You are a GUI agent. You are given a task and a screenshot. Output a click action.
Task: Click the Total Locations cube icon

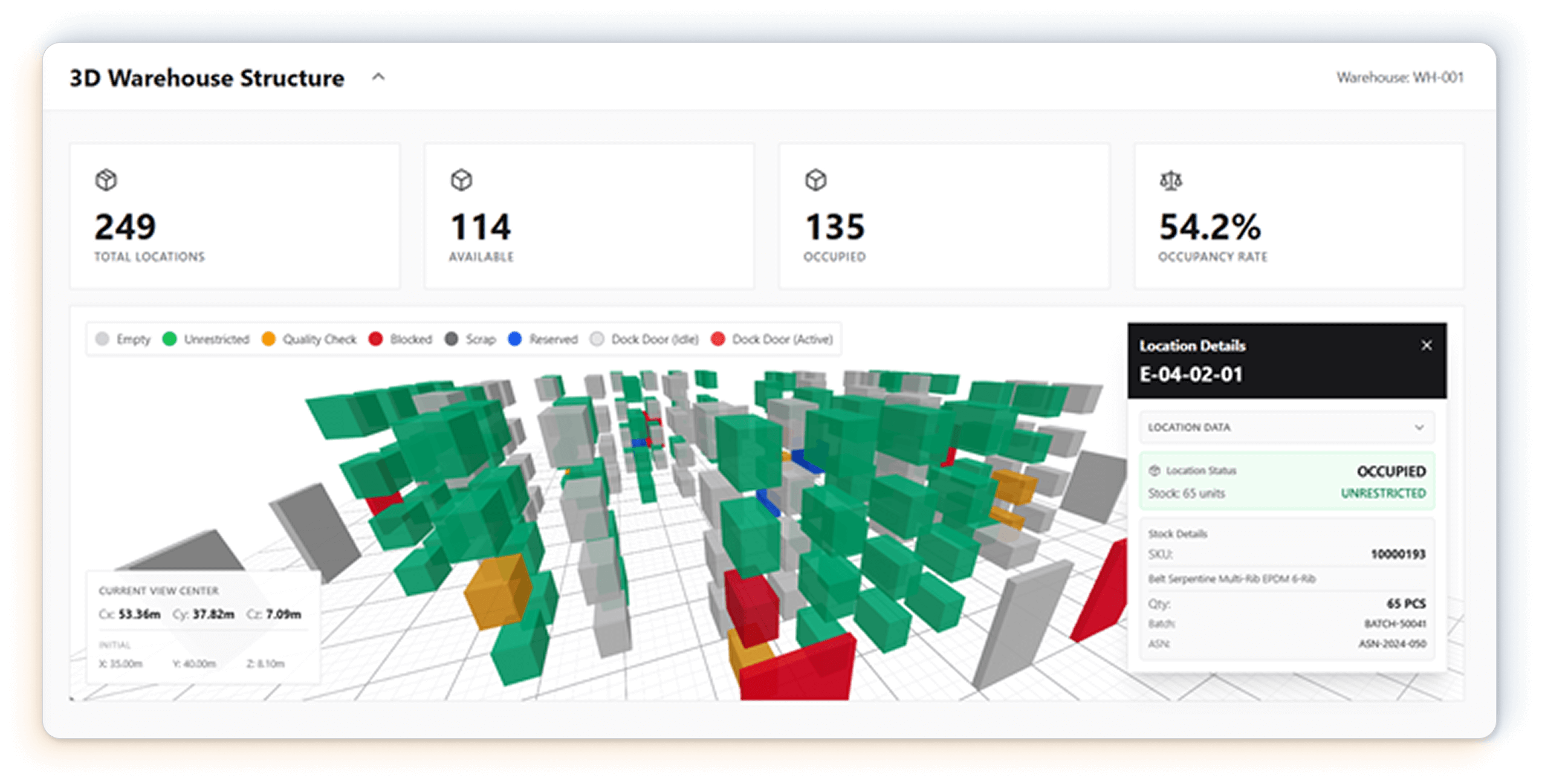(x=106, y=180)
